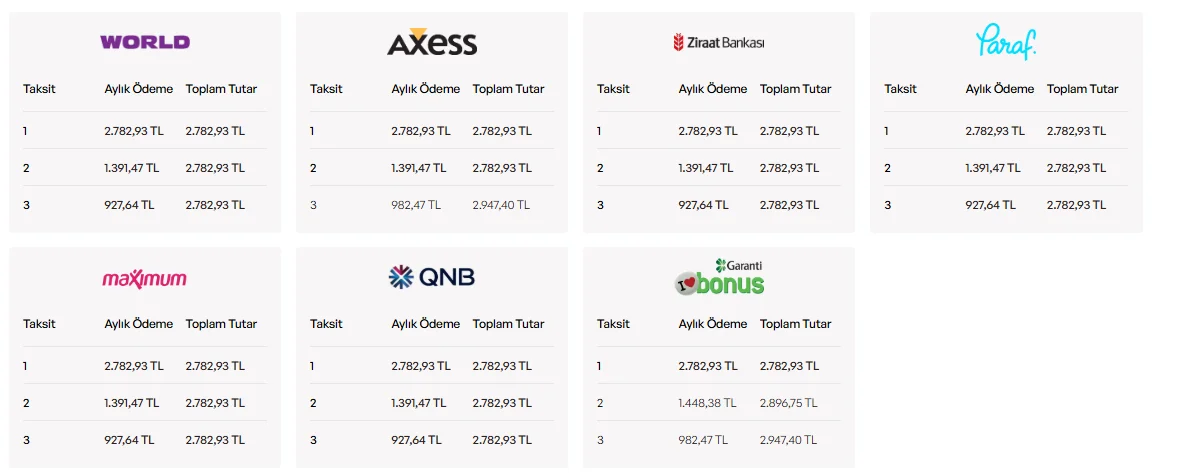Click World 3-installment monthly 927,64 TL
The image size is (1202, 473).
coord(129,205)
